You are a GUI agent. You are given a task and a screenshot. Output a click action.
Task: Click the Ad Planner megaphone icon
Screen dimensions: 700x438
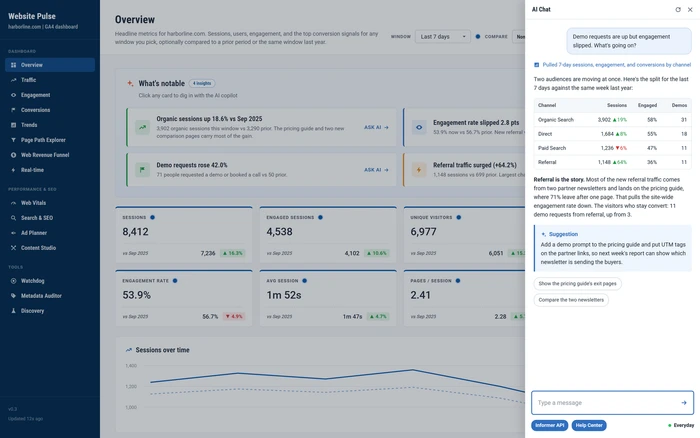coord(13,233)
